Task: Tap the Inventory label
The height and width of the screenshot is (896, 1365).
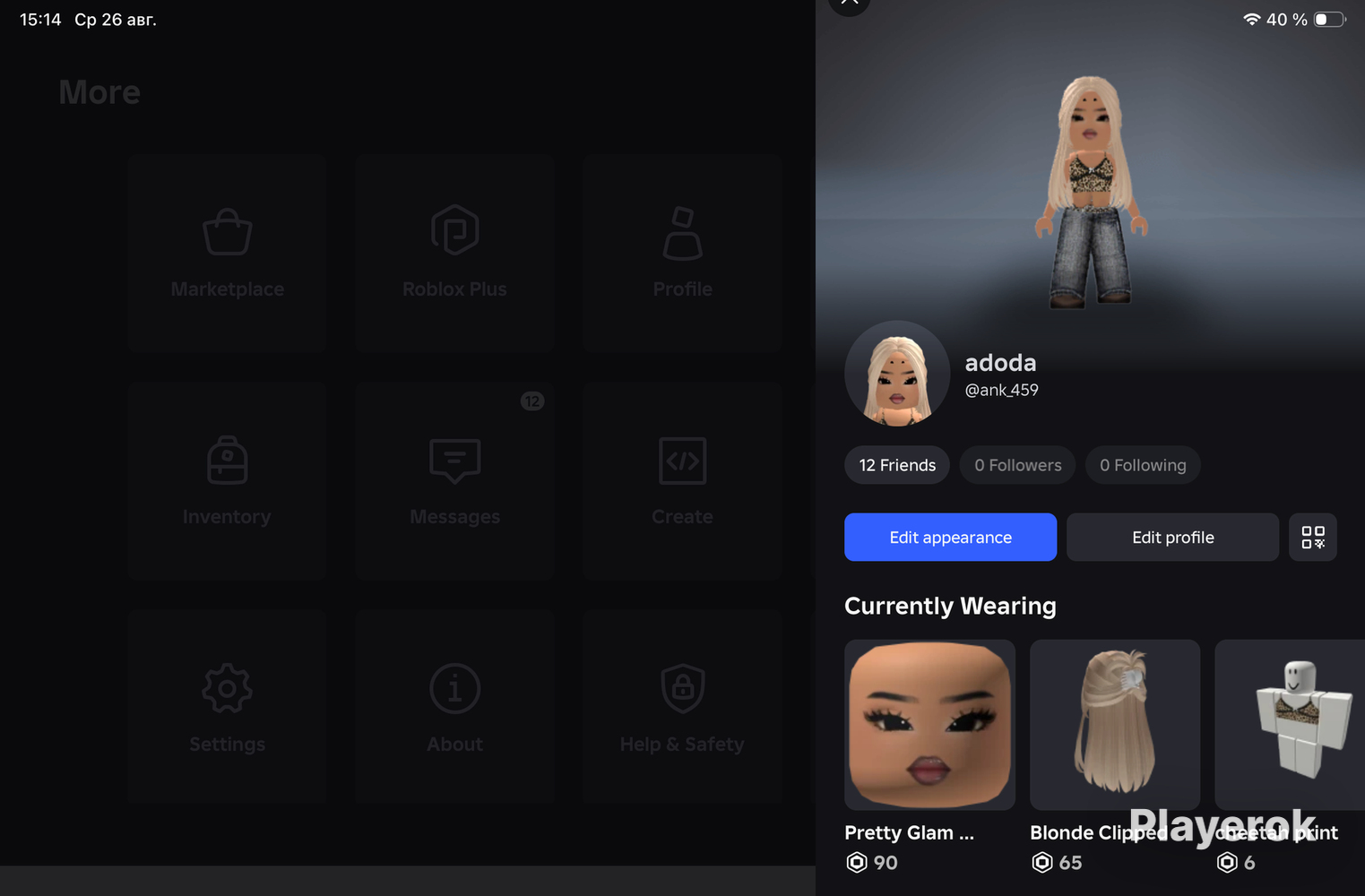Action: (227, 517)
